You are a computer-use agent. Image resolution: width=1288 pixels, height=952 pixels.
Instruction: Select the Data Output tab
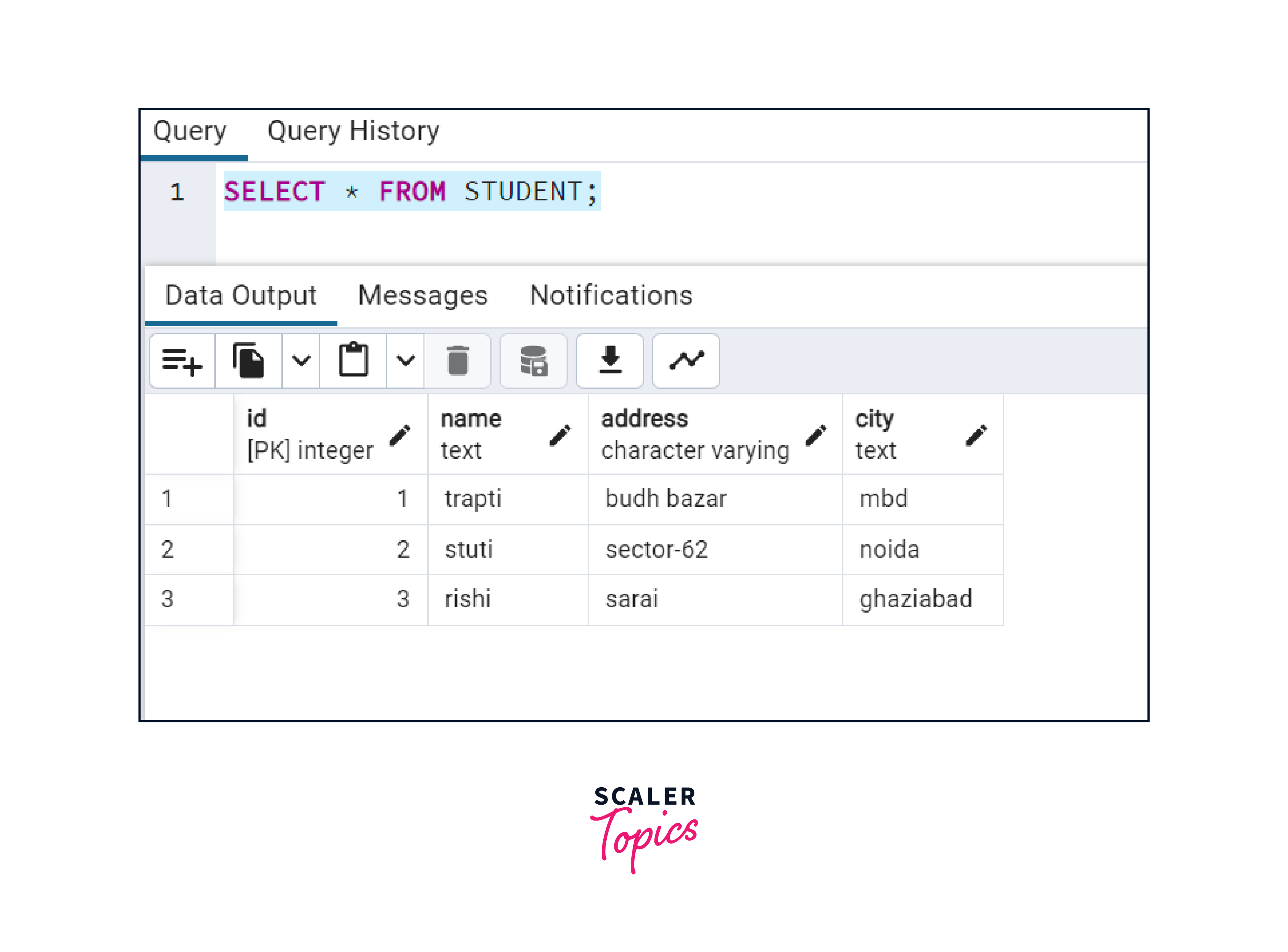click(241, 295)
